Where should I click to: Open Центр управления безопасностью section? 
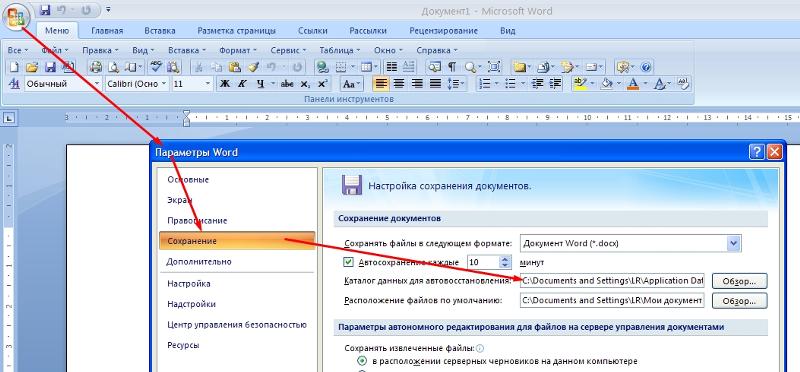(x=237, y=325)
